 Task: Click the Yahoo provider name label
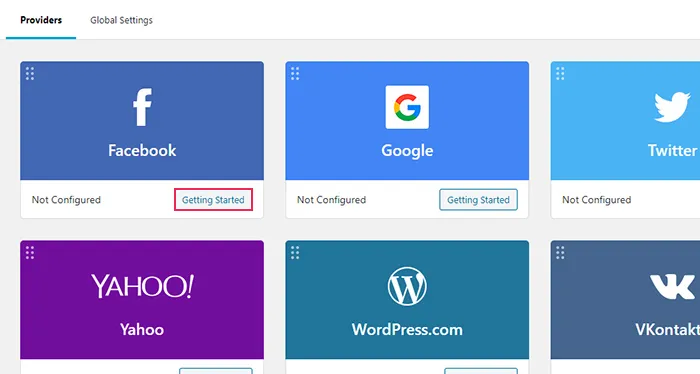[x=142, y=329]
